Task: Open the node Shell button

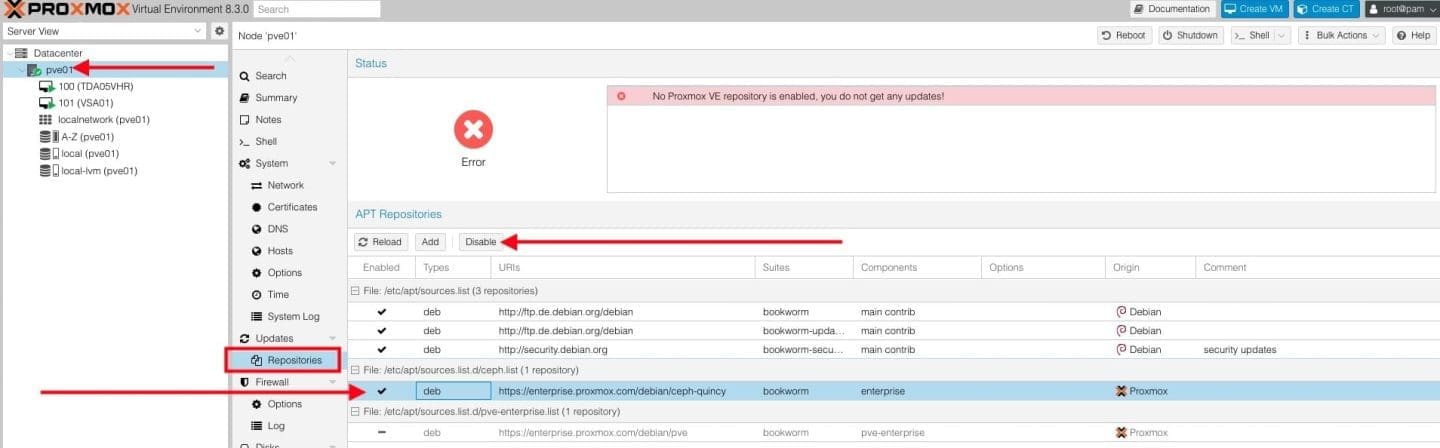Action: [1251, 35]
